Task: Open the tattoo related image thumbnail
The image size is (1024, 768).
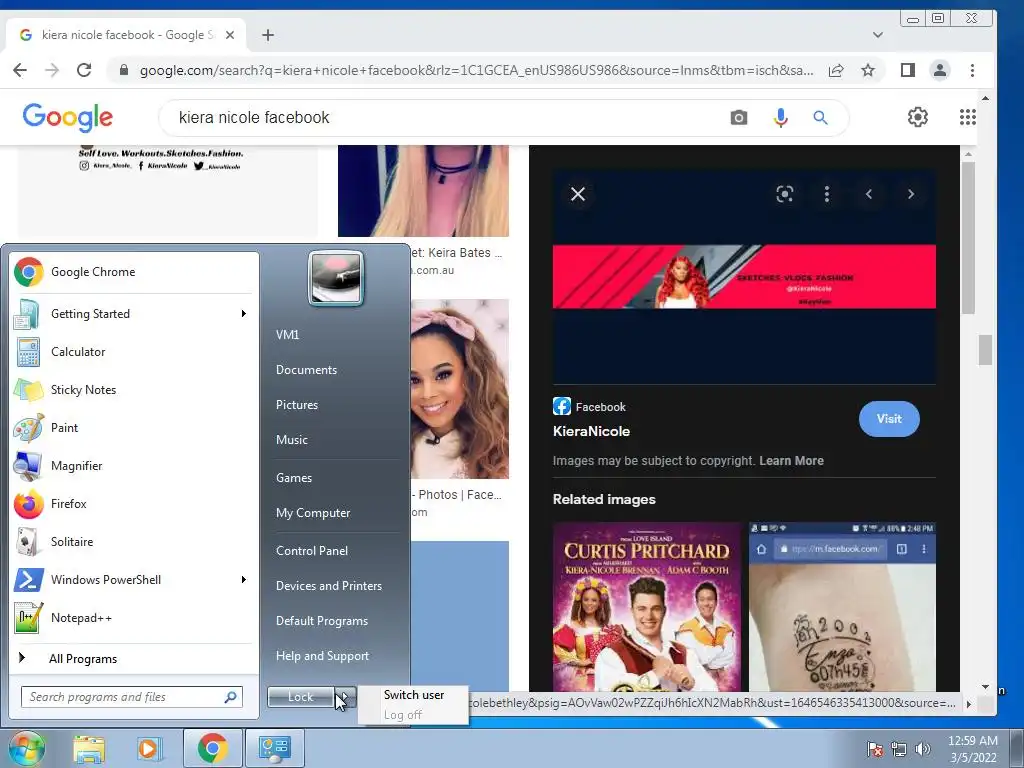Action: 842,607
